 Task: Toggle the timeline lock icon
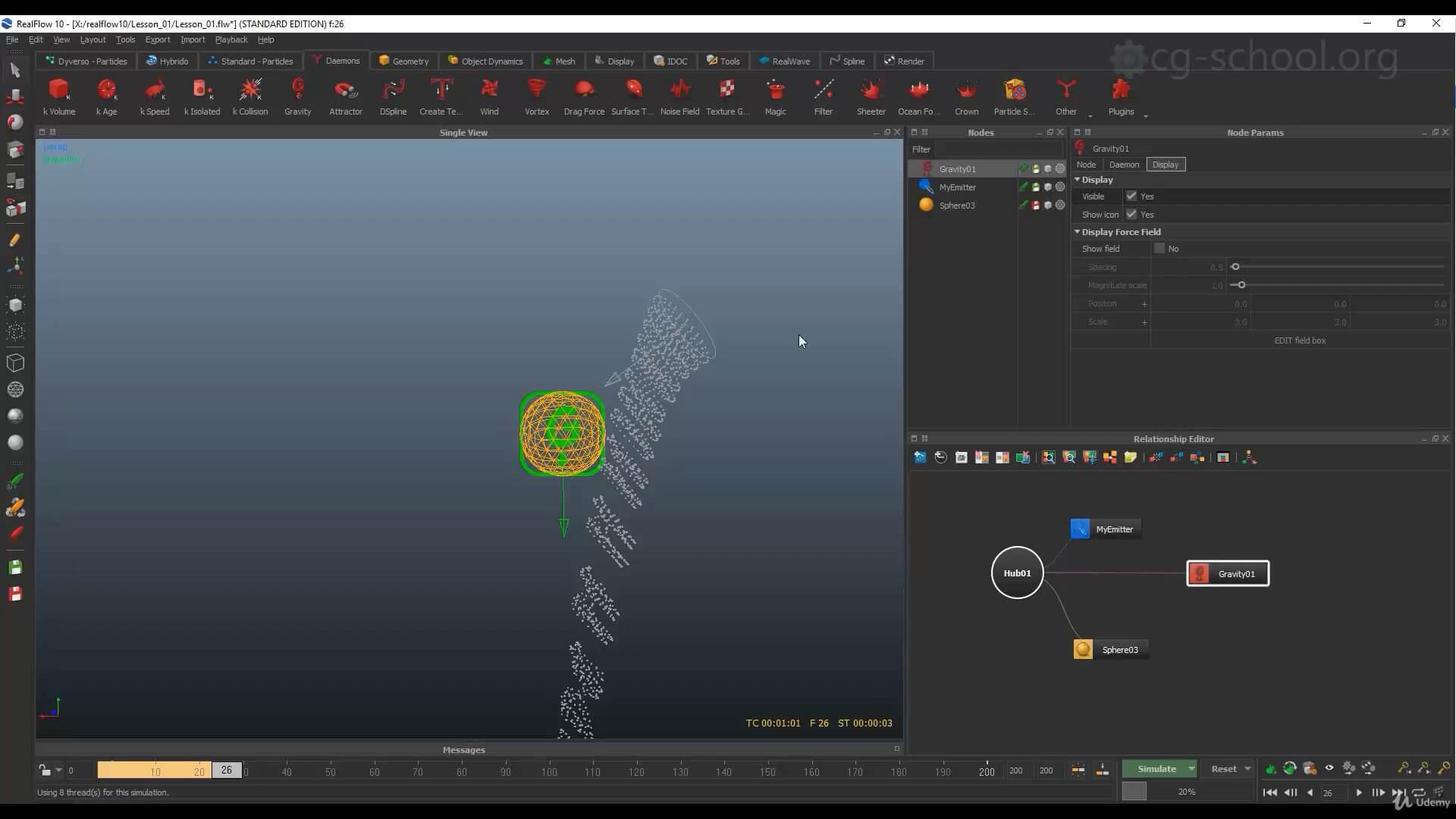(45, 770)
